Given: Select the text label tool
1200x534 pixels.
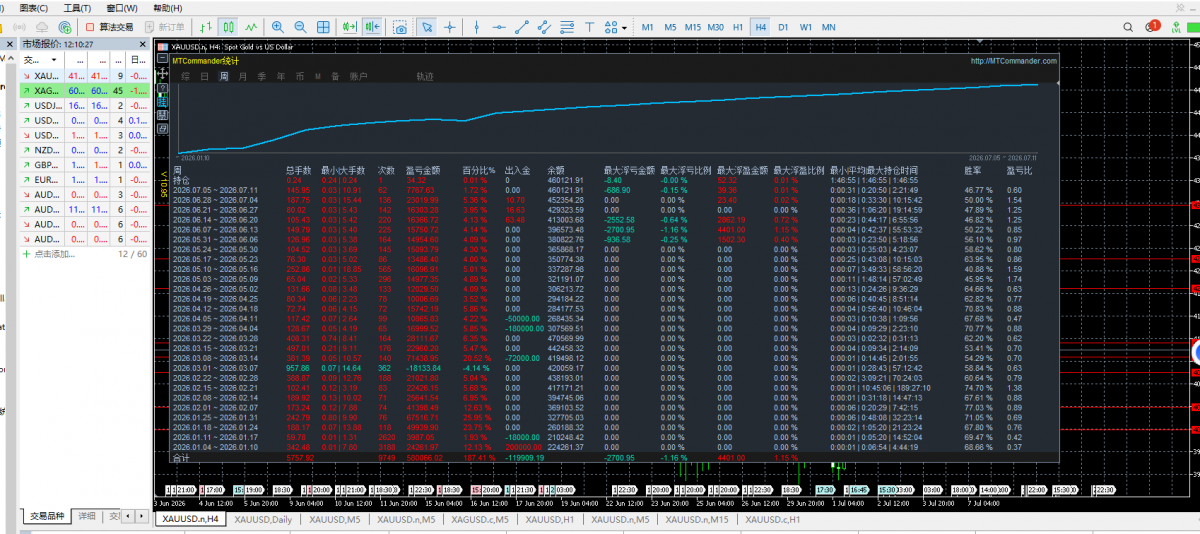Looking at the screenshot, I should pos(589,27).
